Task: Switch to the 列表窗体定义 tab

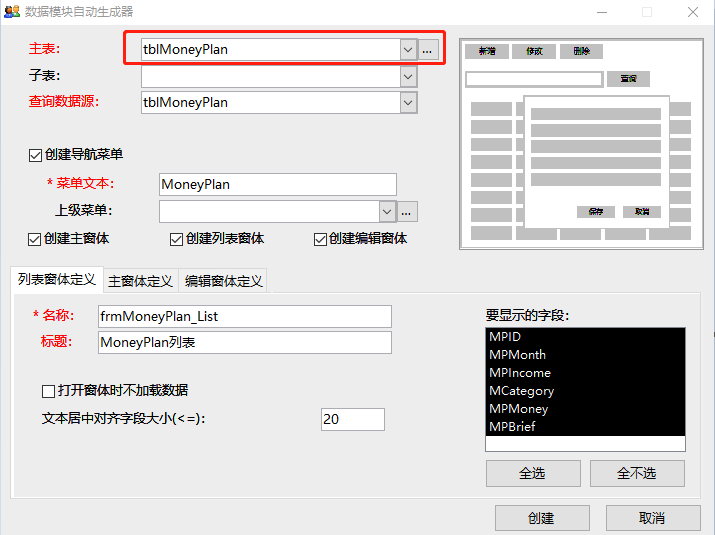Action: pos(57,279)
